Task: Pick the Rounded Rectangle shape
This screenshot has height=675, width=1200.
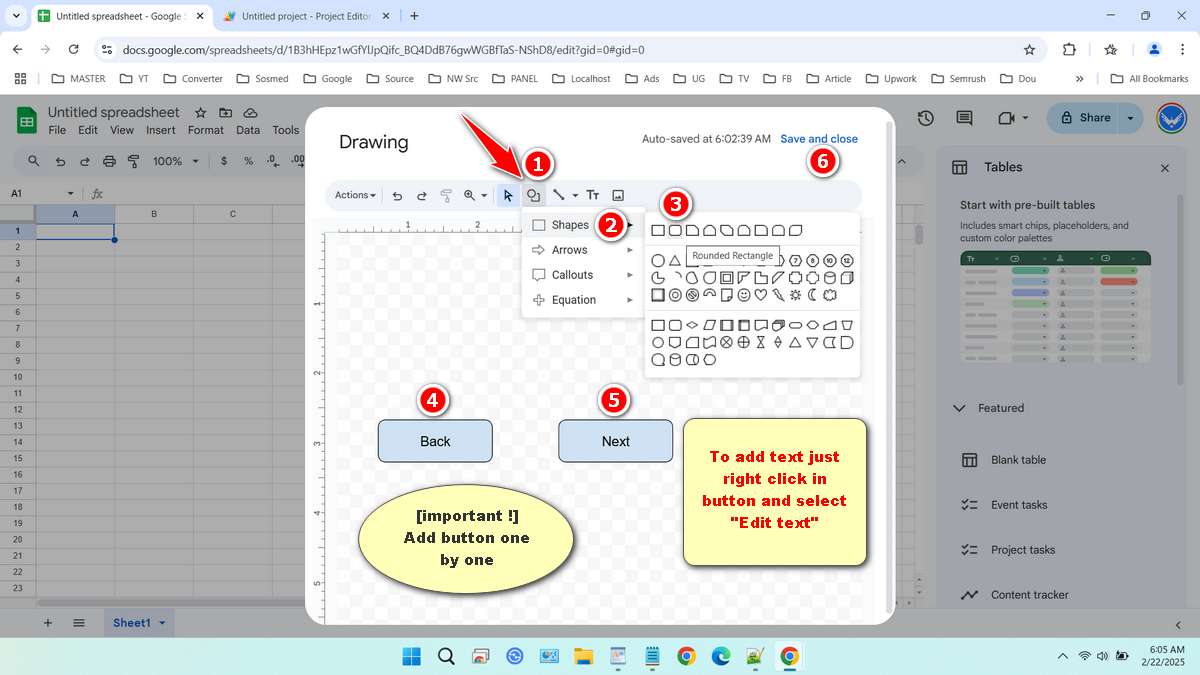Action: point(675,230)
